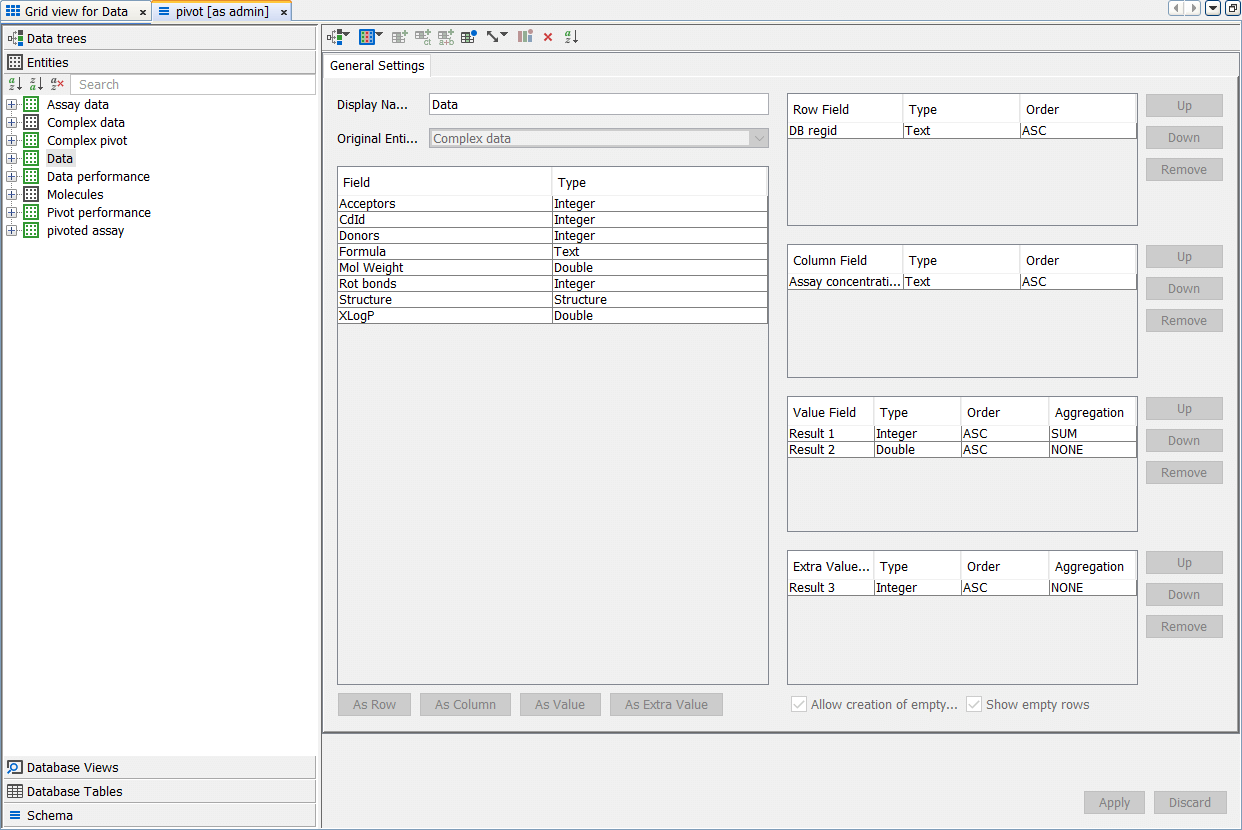The image size is (1242, 830).
Task: Click the bar chart icon in toolbar
Action: click(525, 37)
